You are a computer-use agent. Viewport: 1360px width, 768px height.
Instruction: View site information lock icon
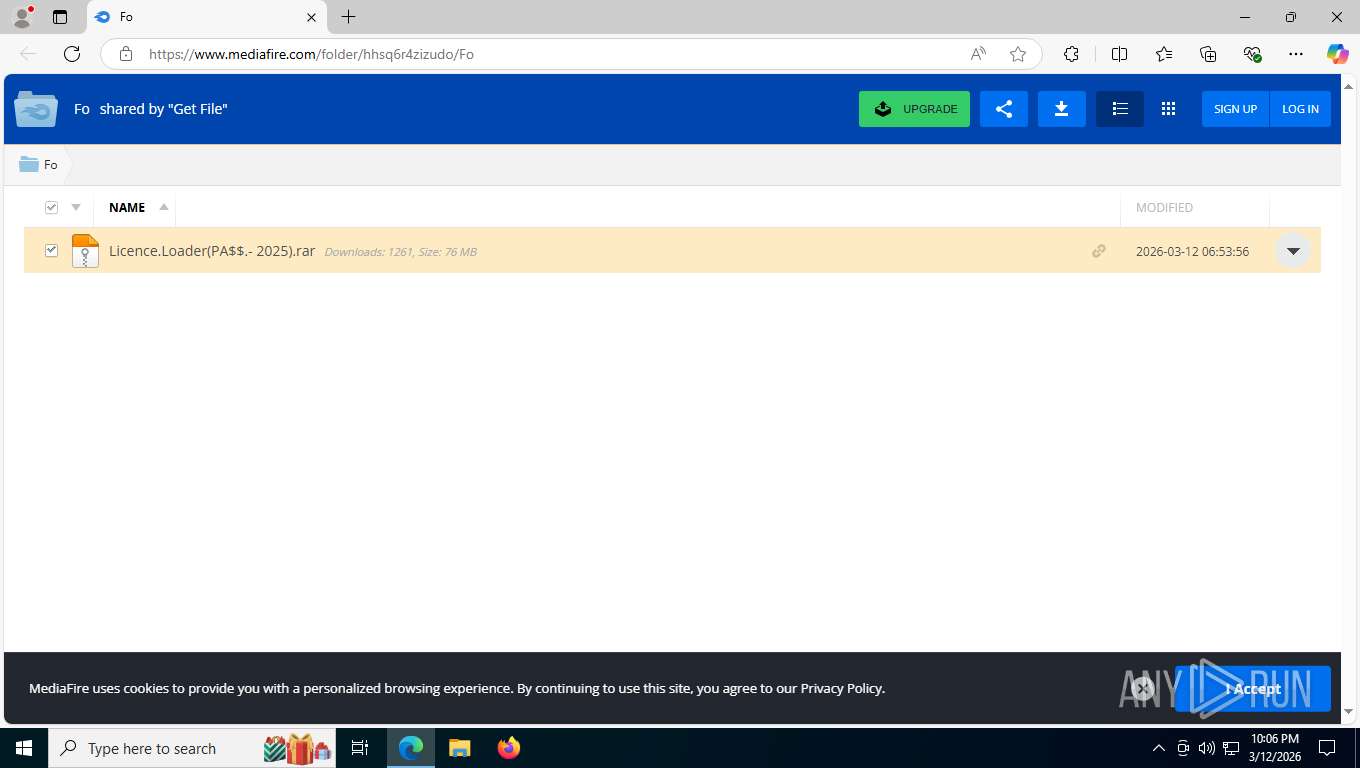126,54
